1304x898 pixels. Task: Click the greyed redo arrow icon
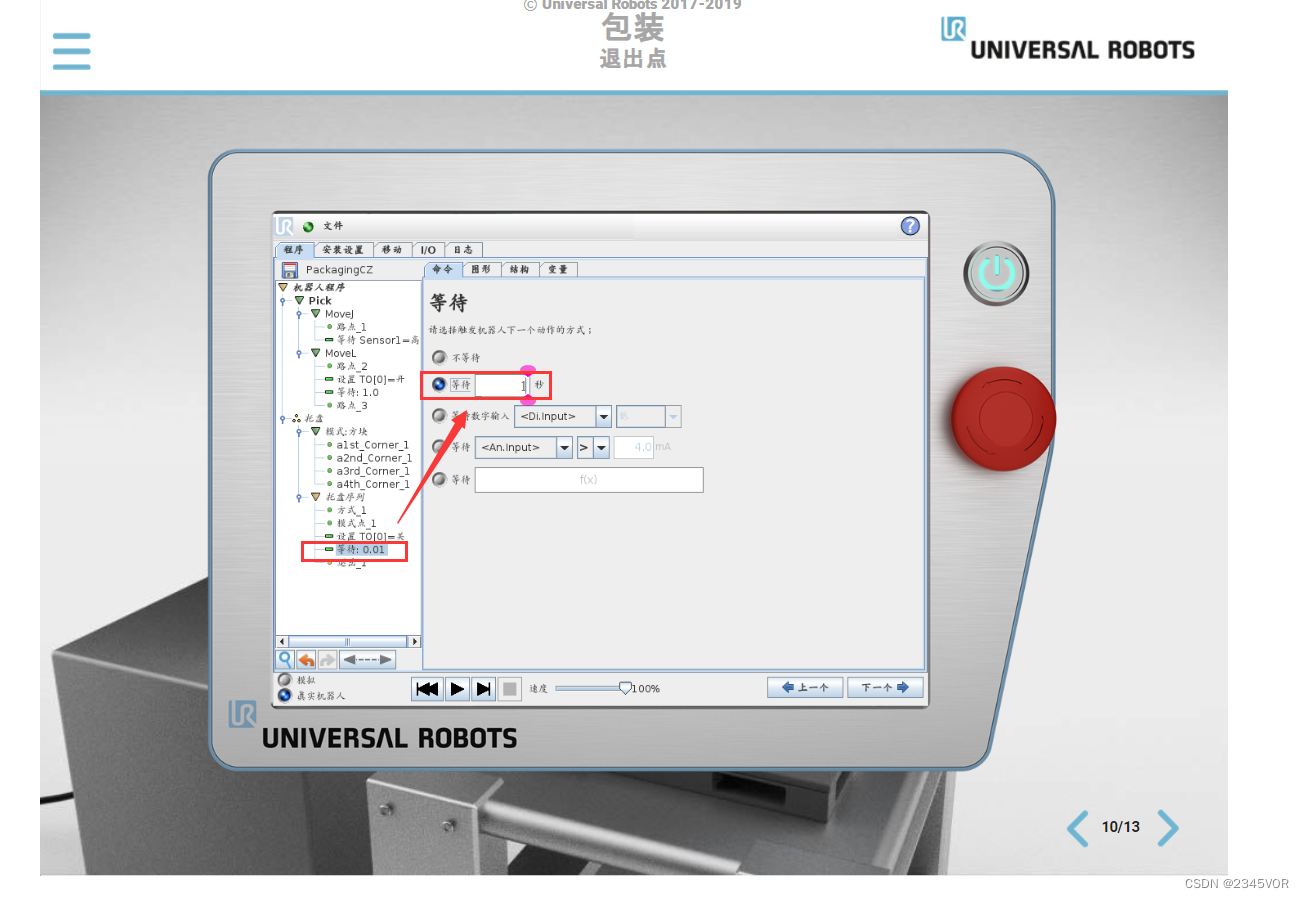[327, 660]
